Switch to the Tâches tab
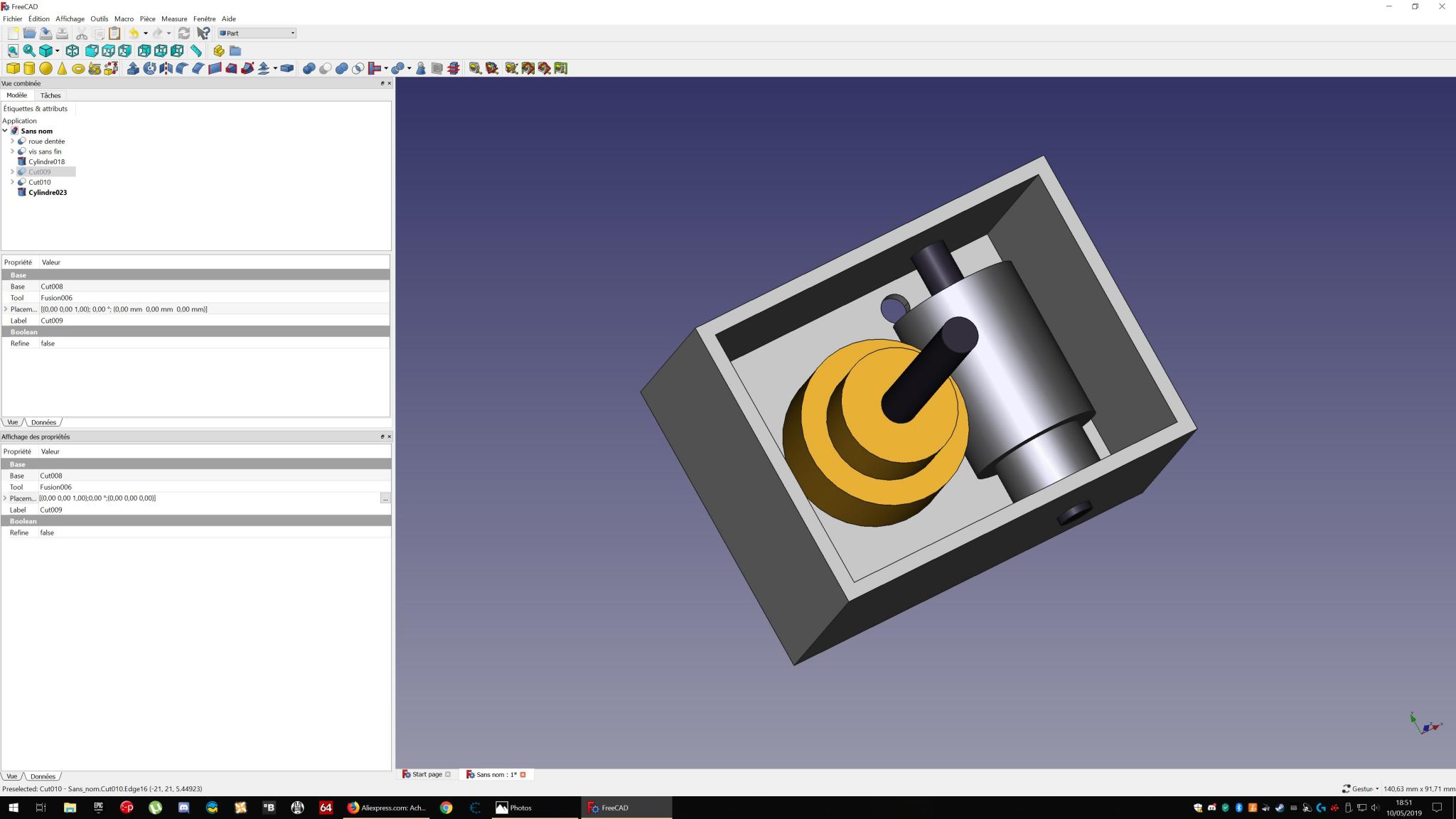 (50, 95)
